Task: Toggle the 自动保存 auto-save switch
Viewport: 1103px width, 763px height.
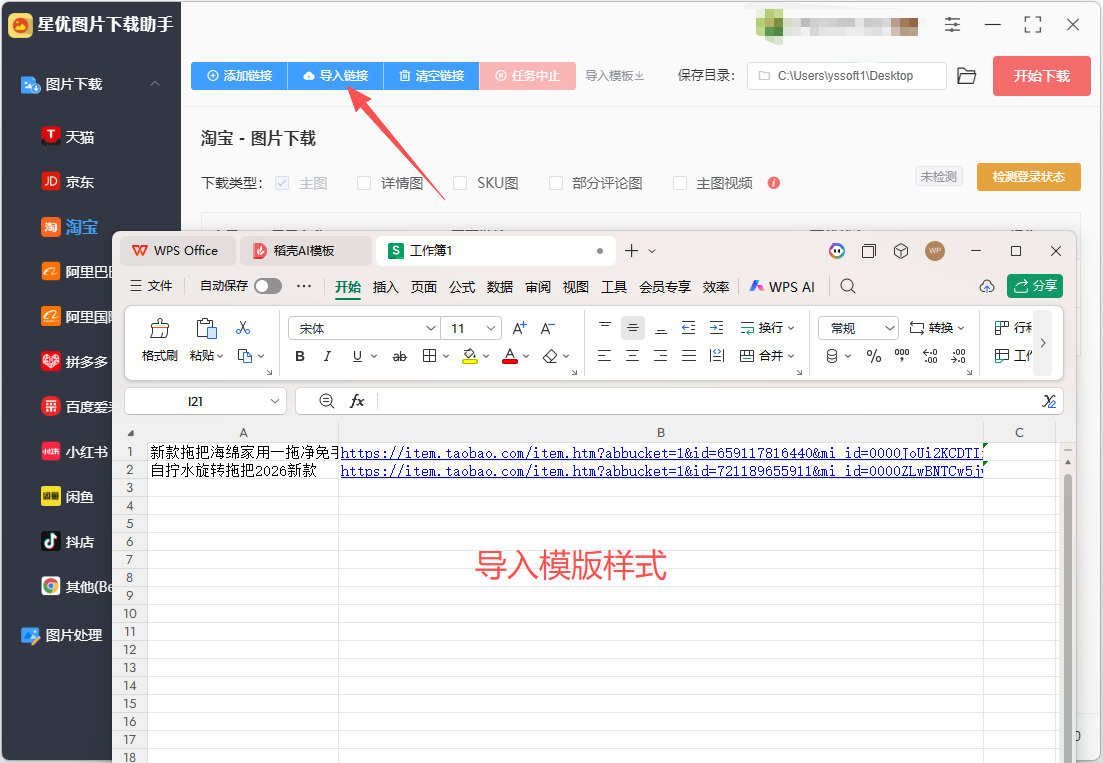Action: [268, 286]
